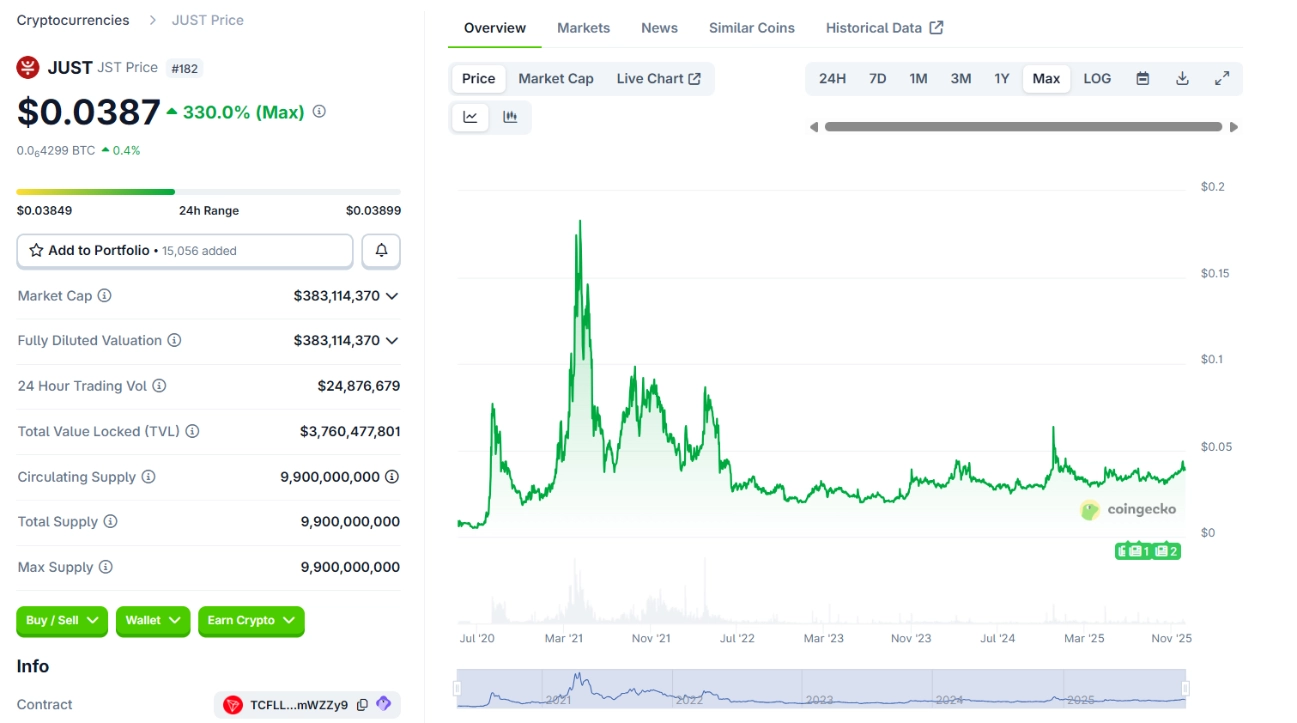The height and width of the screenshot is (723, 1297).
Task: Switch to the Markets tab
Action: [x=583, y=28]
